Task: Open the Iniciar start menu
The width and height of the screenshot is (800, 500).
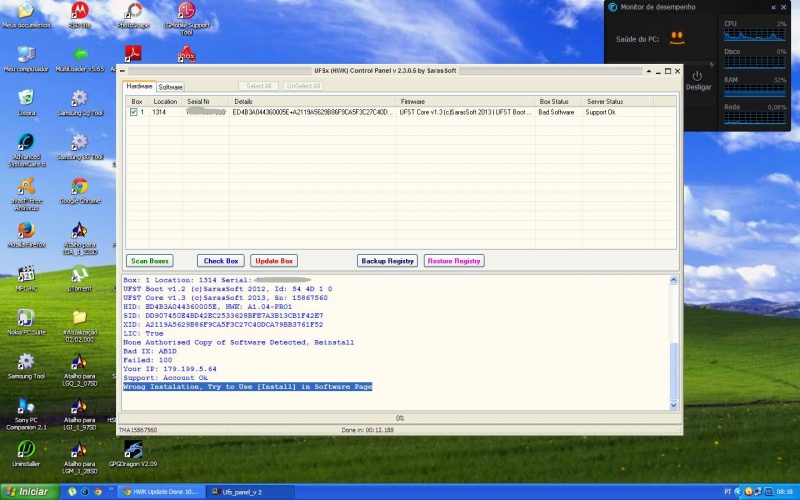Action: (x=30, y=492)
